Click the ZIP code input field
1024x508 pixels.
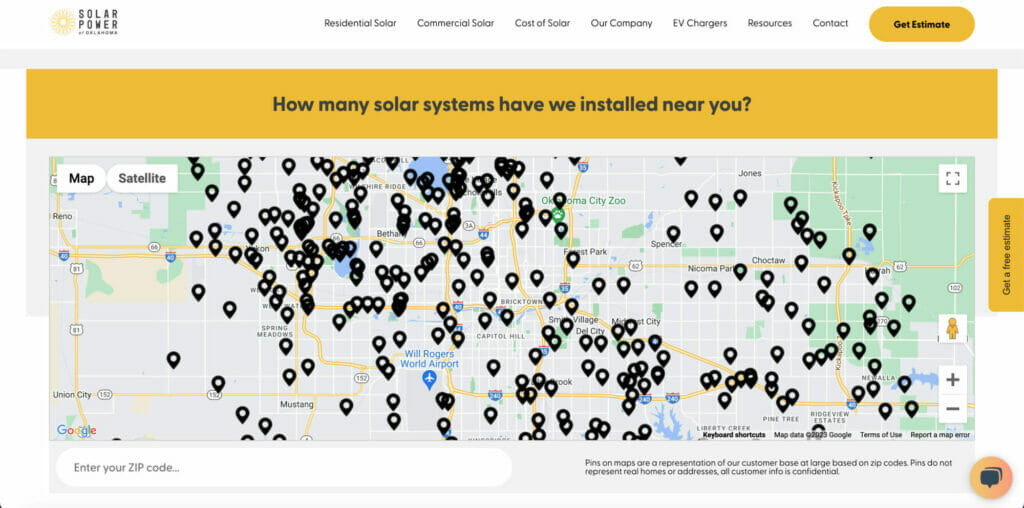click(283, 468)
